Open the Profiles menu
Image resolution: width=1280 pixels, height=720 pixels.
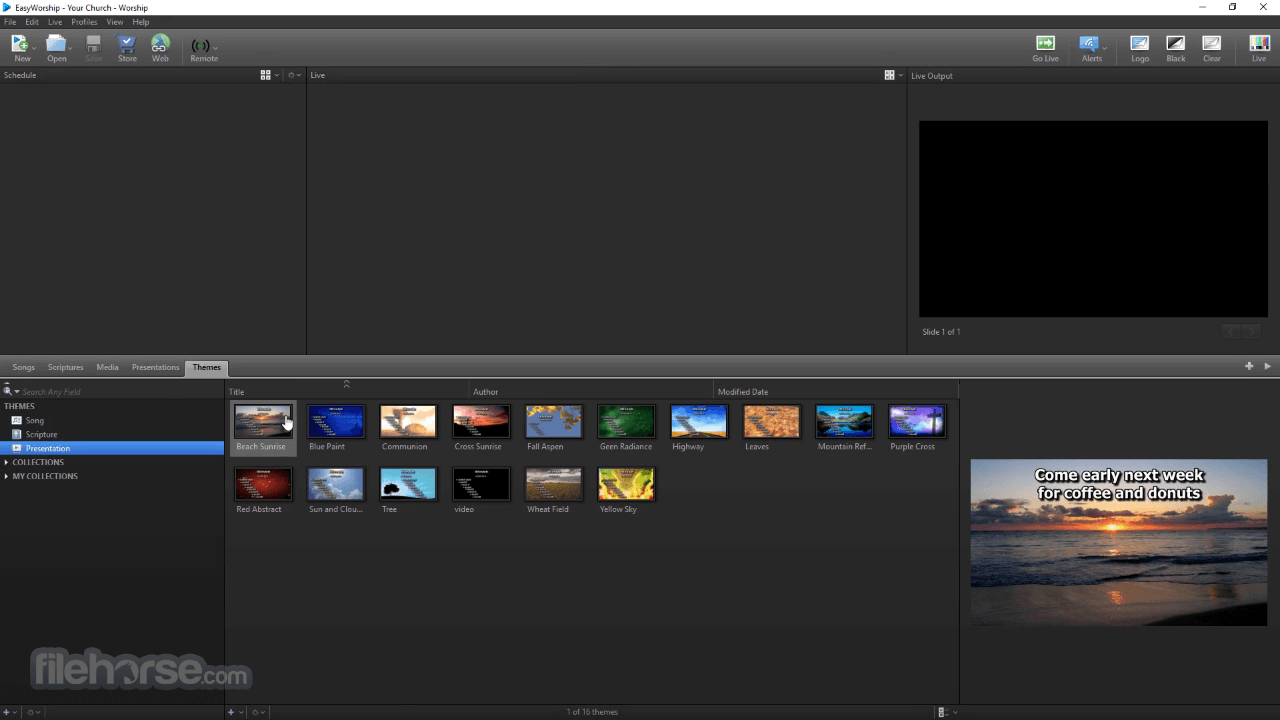click(x=84, y=22)
